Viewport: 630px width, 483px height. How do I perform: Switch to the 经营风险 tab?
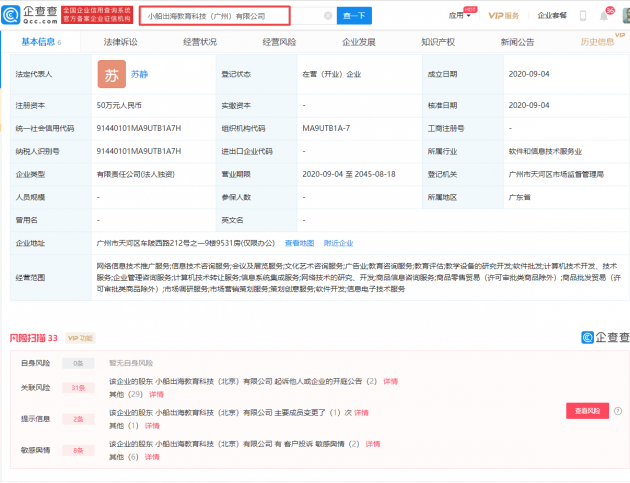pos(279,42)
